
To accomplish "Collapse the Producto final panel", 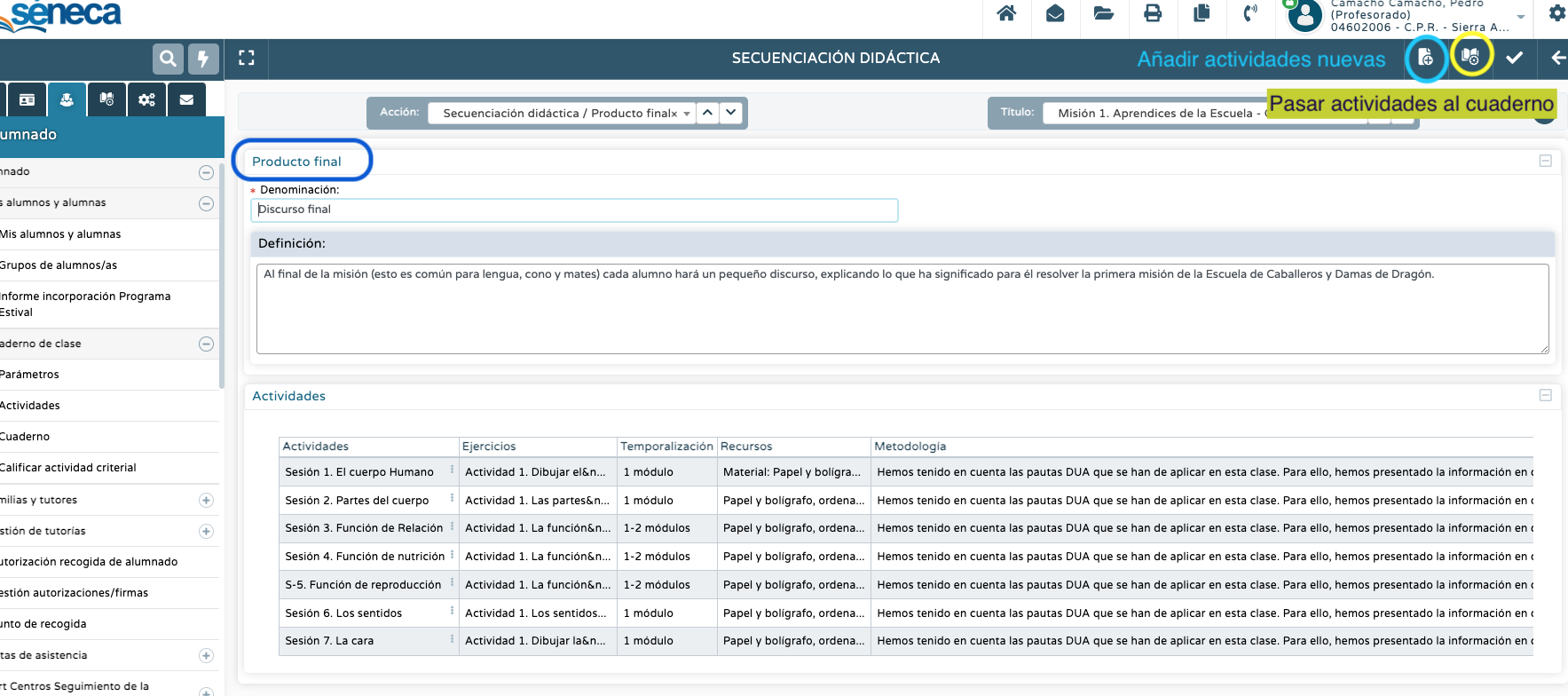I will pyautogui.click(x=1545, y=161).
